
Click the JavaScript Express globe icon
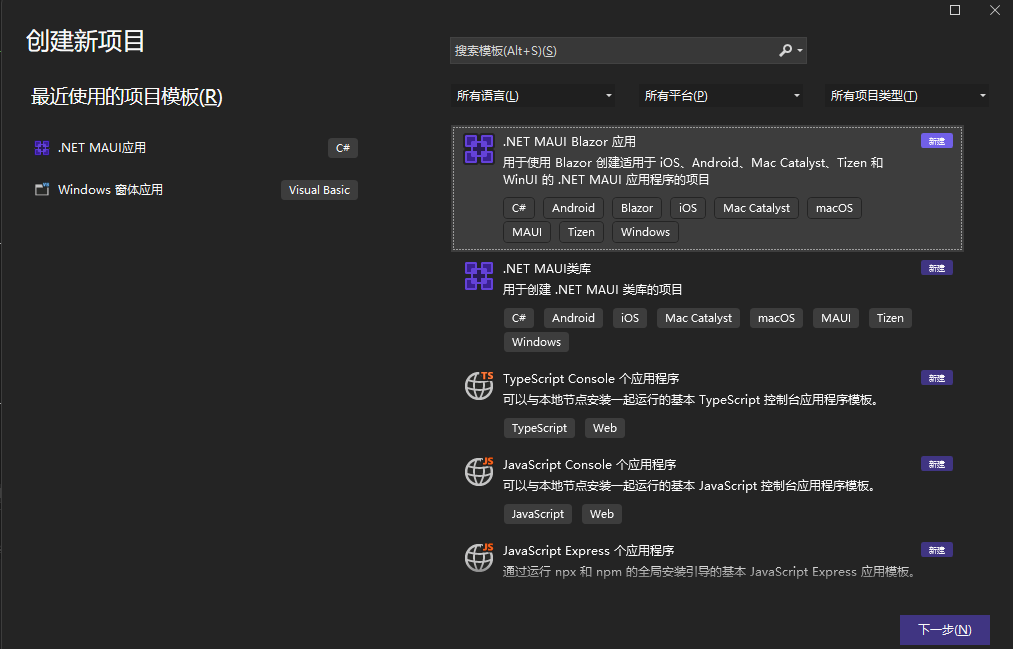click(x=479, y=557)
